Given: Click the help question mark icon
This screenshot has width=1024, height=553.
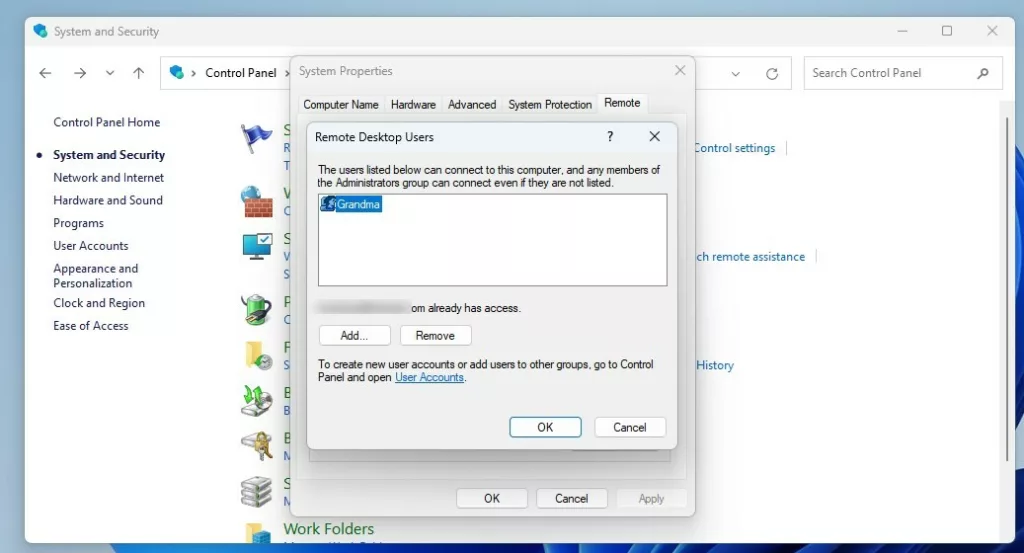Looking at the screenshot, I should 610,136.
